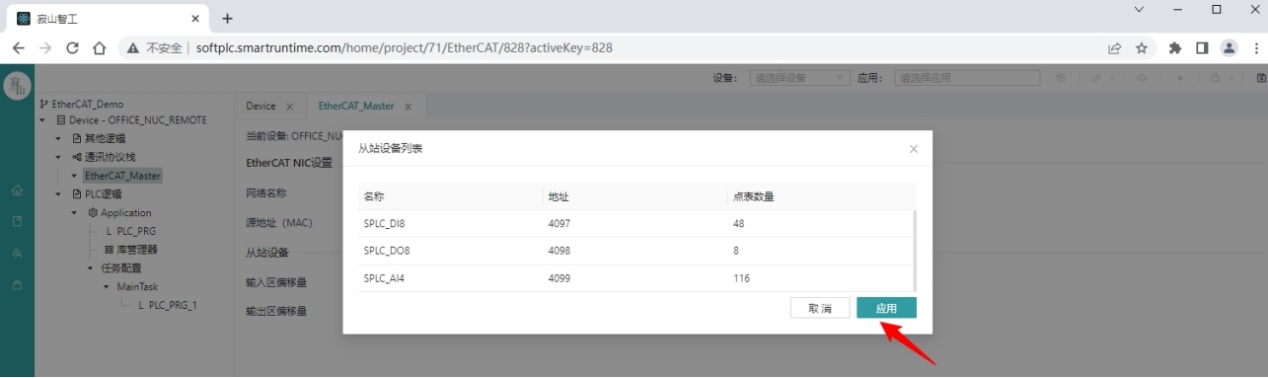The width and height of the screenshot is (1268, 378).
Task: Open the dropdown arrow beside link icon
Action: [1111, 77]
